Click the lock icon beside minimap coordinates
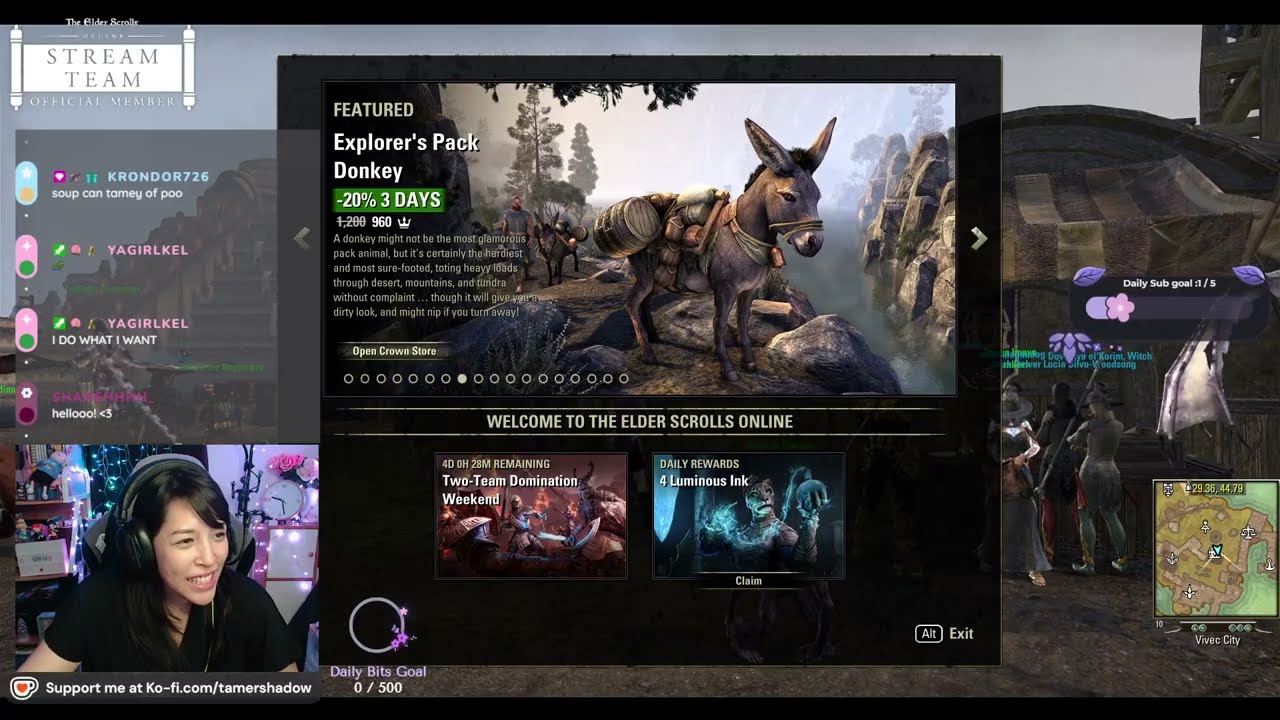 pos(1186,488)
